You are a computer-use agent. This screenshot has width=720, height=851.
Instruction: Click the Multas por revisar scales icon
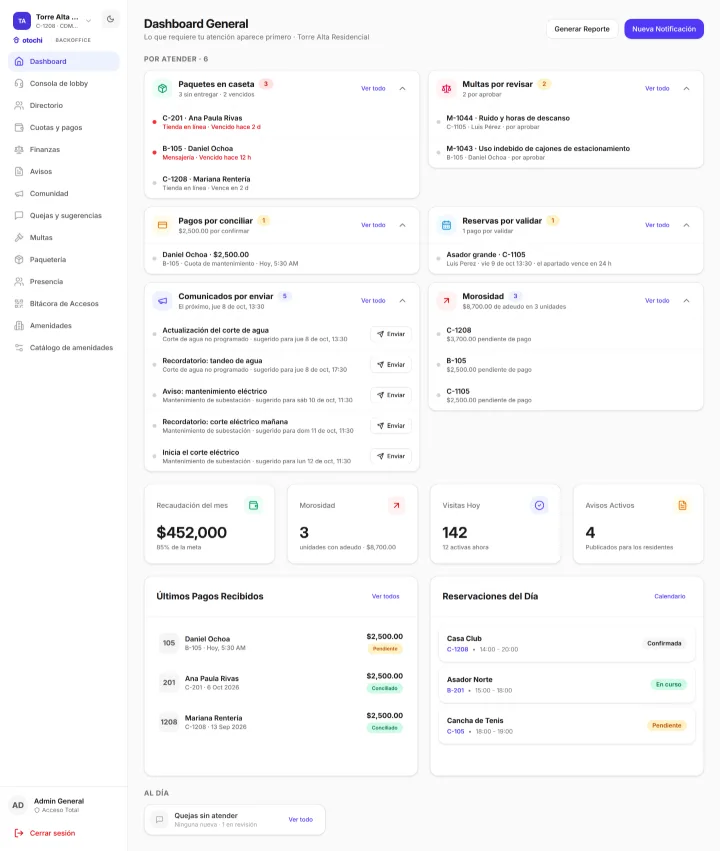click(446, 88)
